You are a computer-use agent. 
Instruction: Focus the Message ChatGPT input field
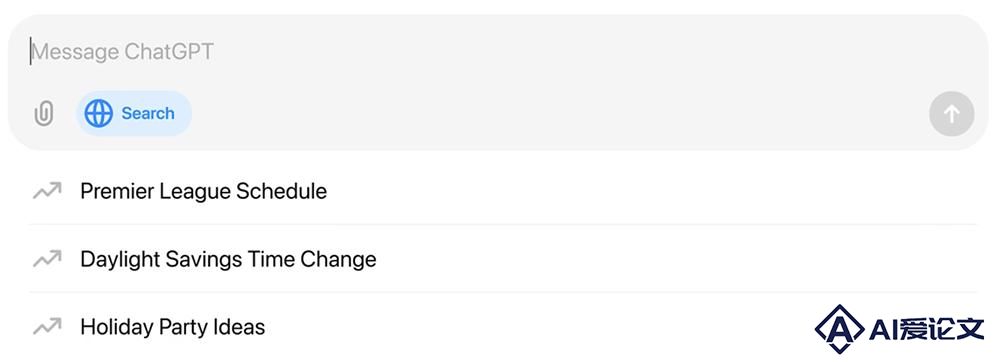point(497,52)
